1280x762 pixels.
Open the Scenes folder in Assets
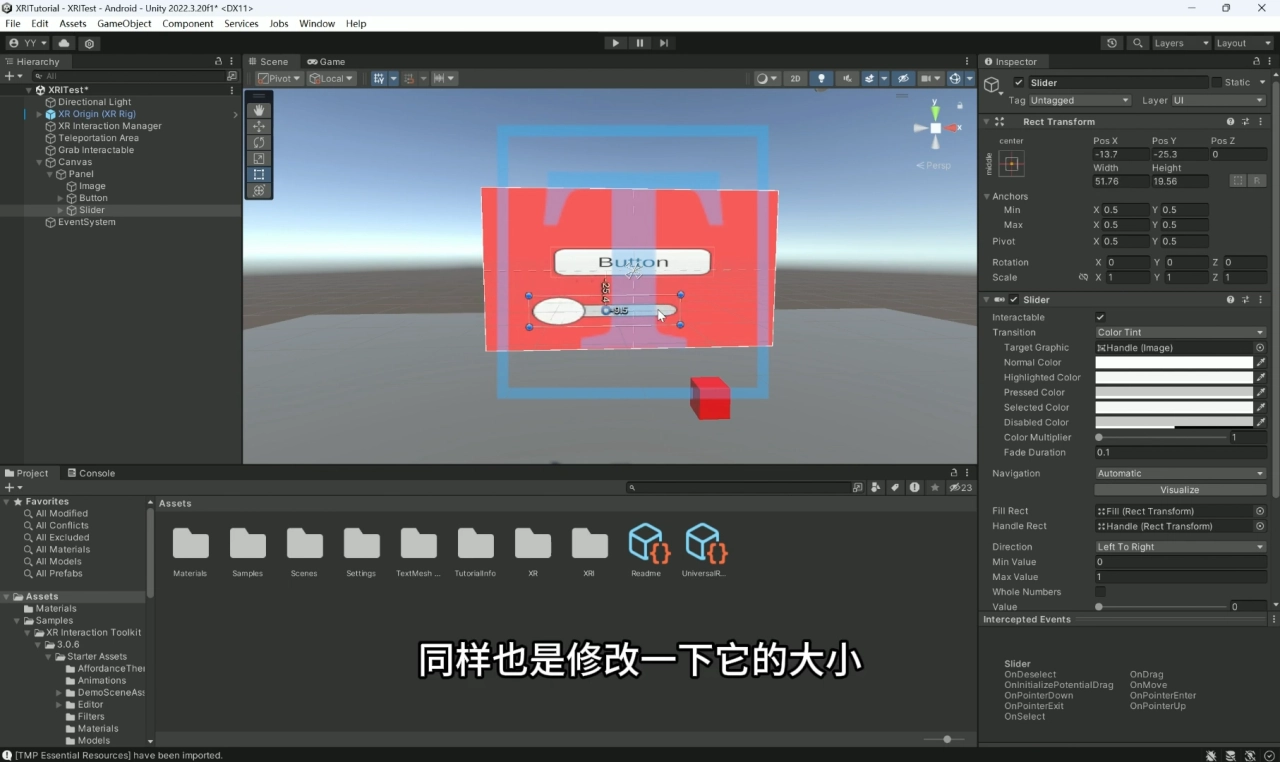(304, 552)
